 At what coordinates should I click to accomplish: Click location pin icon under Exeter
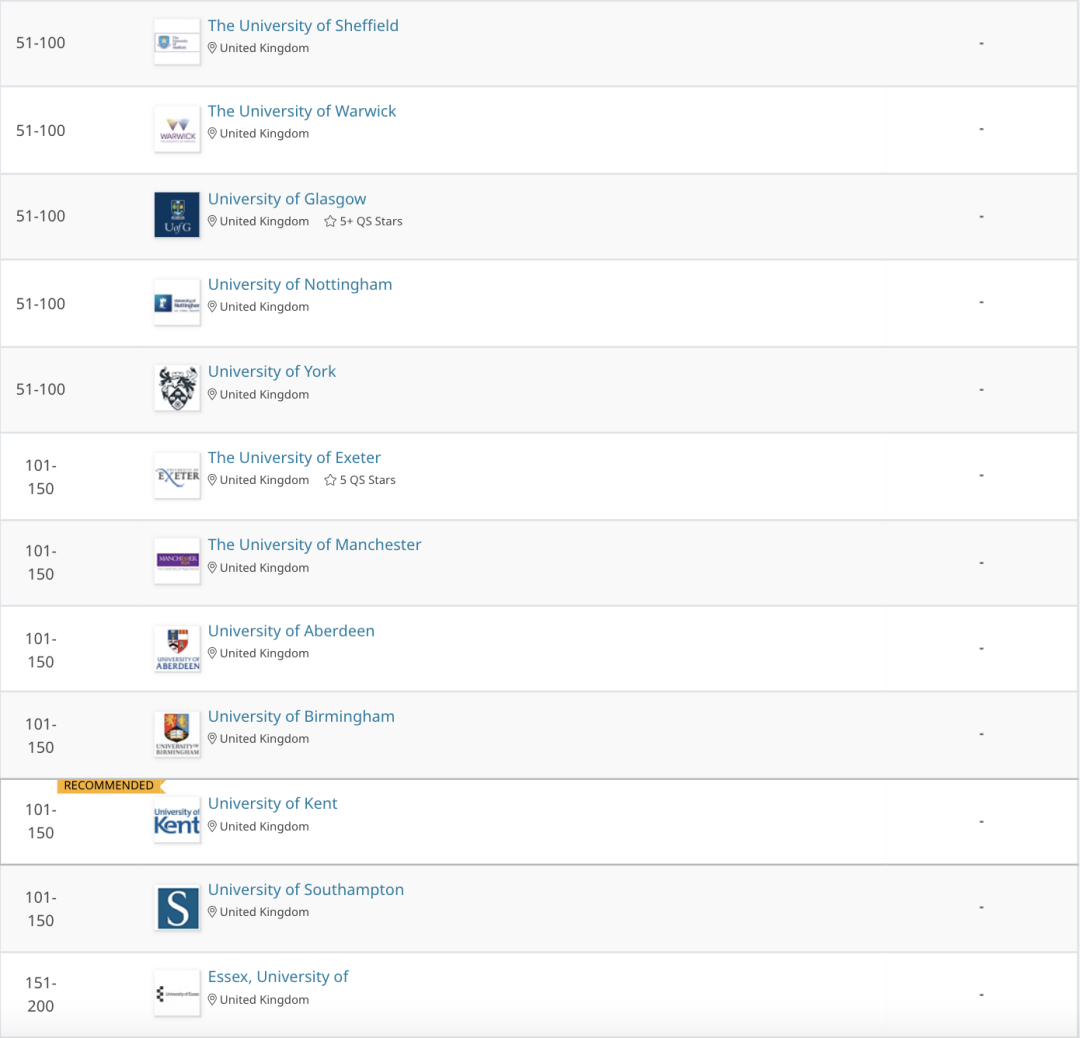coord(212,480)
